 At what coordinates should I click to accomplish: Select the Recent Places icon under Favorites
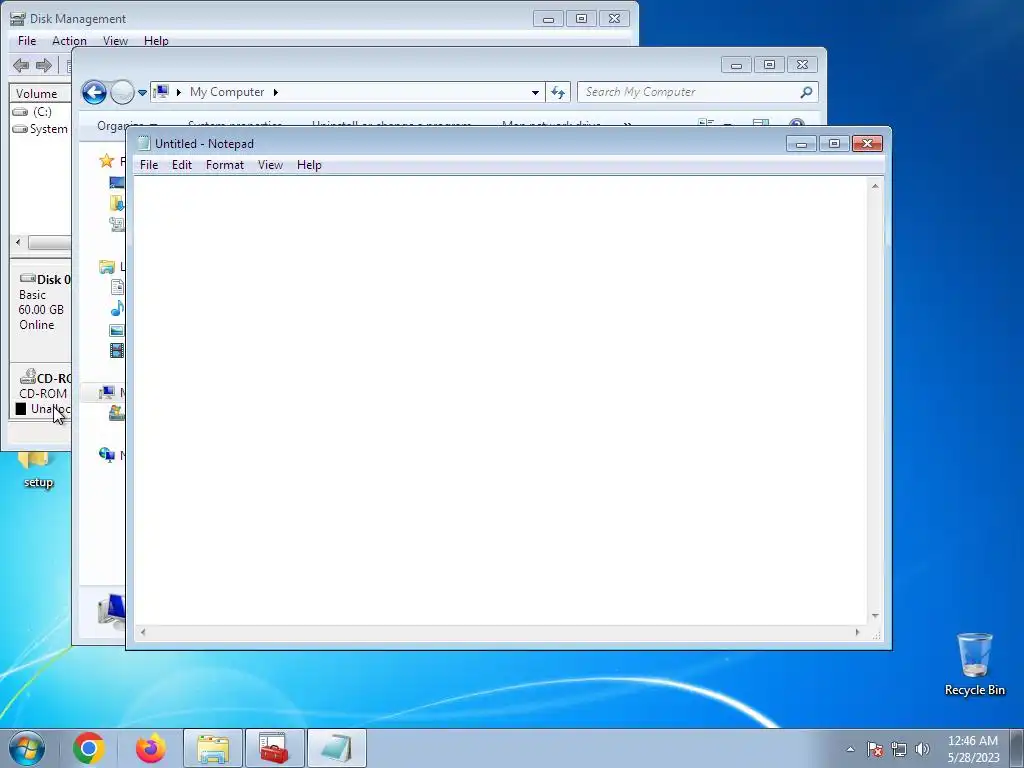click(117, 224)
